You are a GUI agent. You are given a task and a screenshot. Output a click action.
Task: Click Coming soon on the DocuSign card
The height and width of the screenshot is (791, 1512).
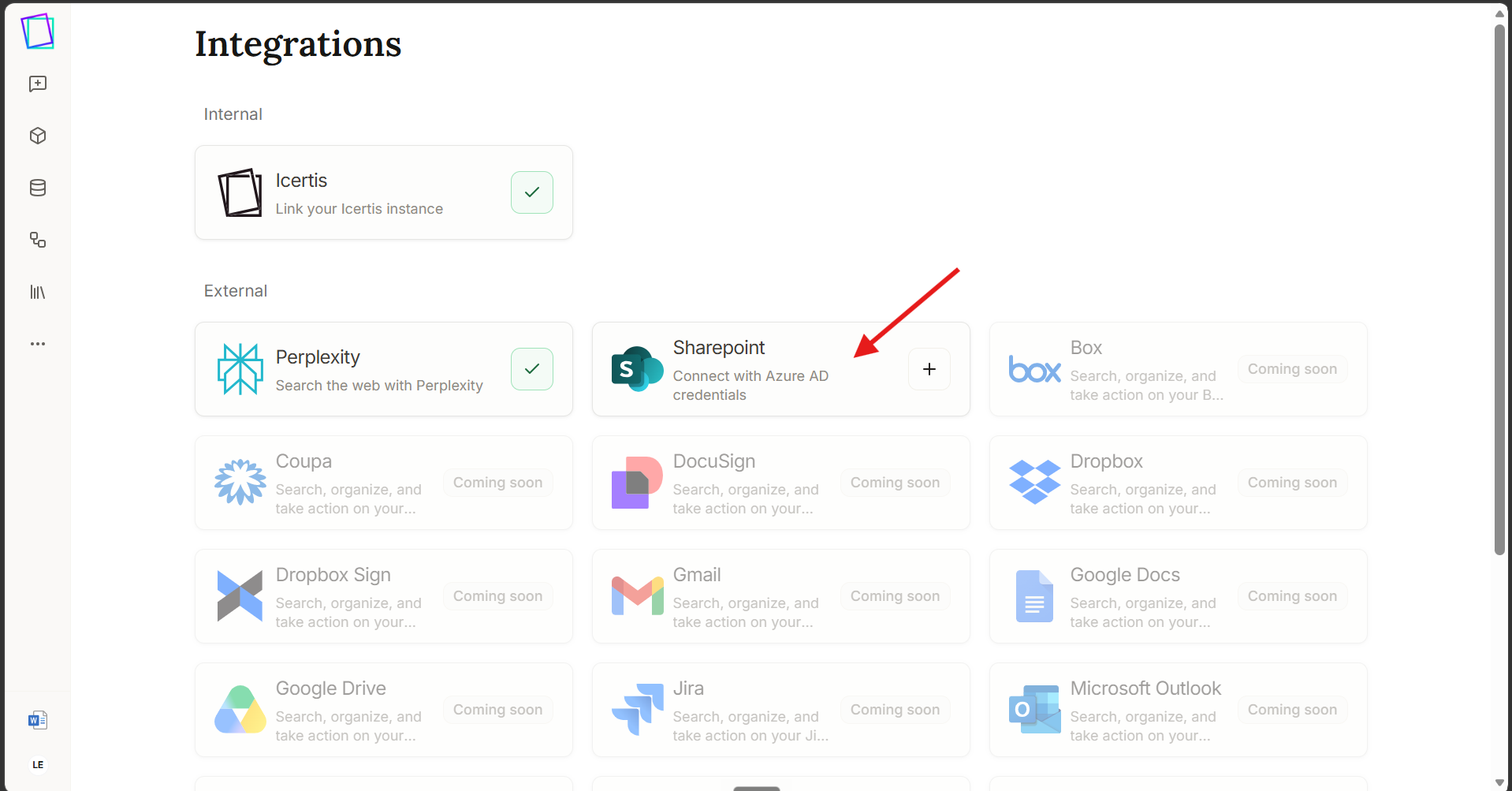pos(895,483)
